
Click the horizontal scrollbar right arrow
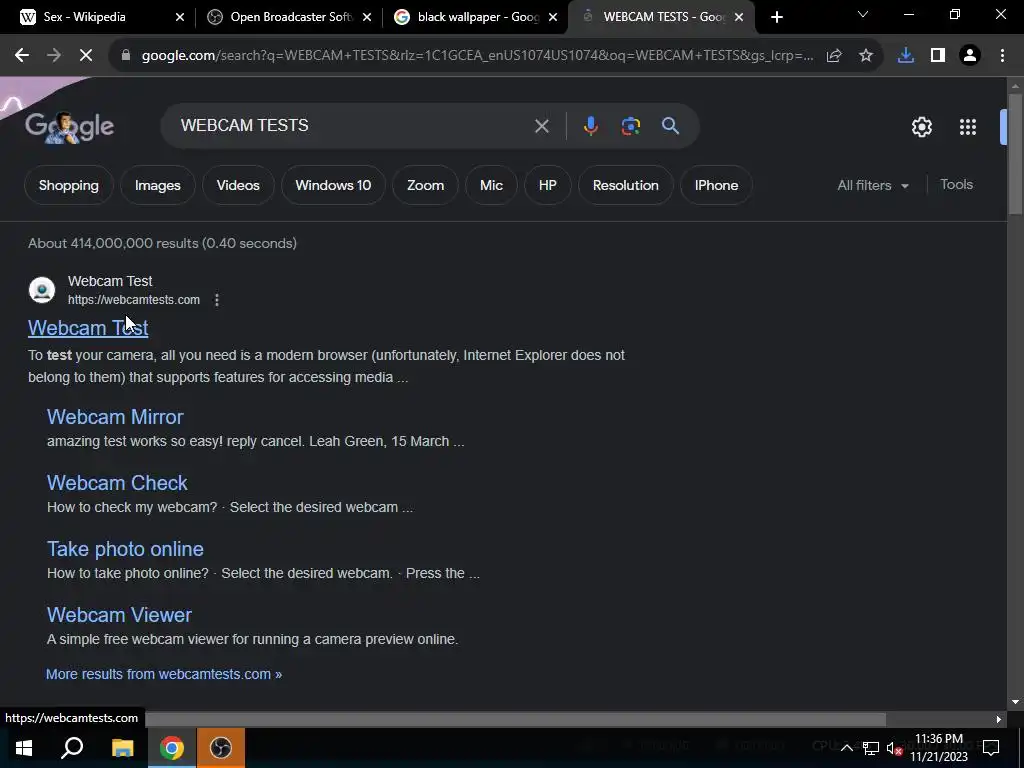(x=999, y=720)
